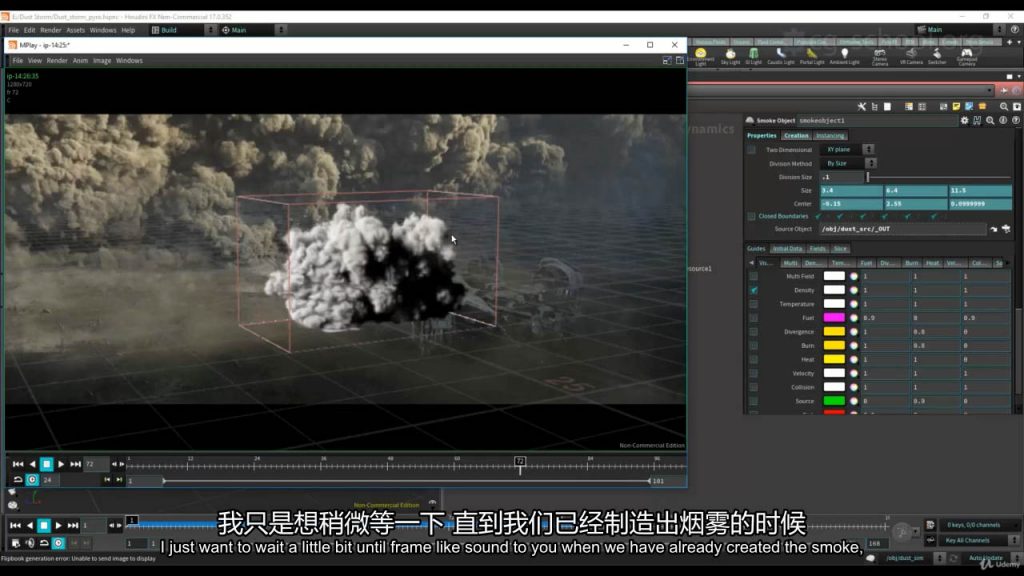This screenshot has width=1024, height=576.
Task: Jump to last frame in MPlay
Action: click(76, 464)
